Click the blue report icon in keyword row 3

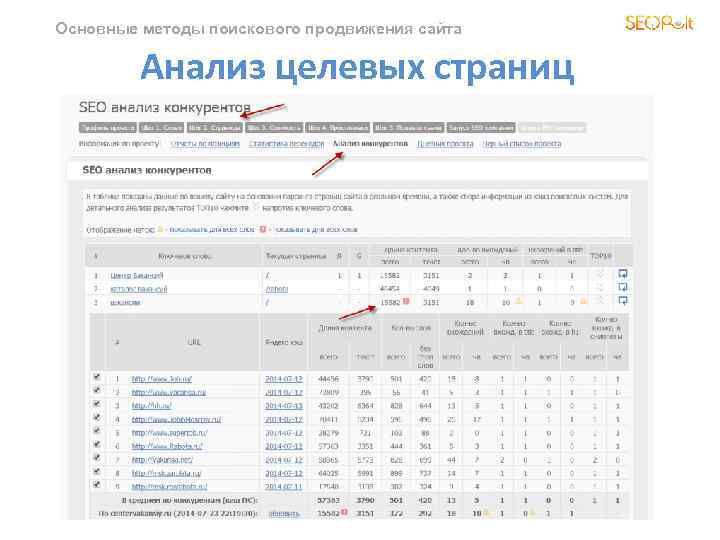[x=623, y=300]
